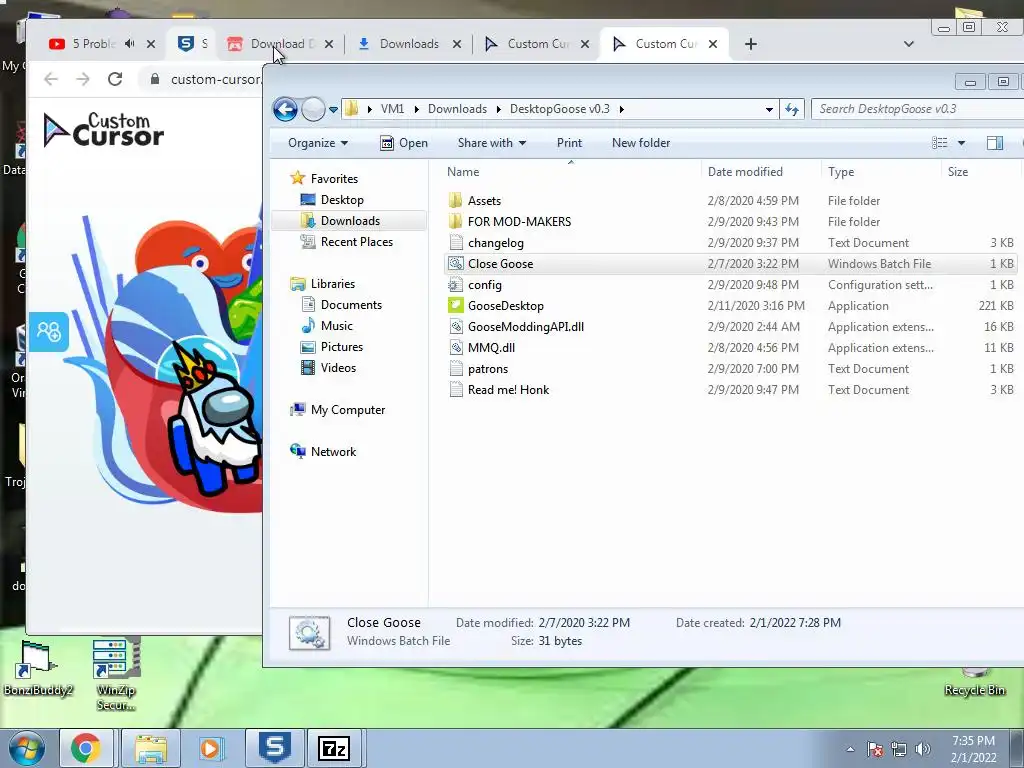Click the Custom Cursor site logo
The width and height of the screenshot is (1024, 768).
(103, 129)
